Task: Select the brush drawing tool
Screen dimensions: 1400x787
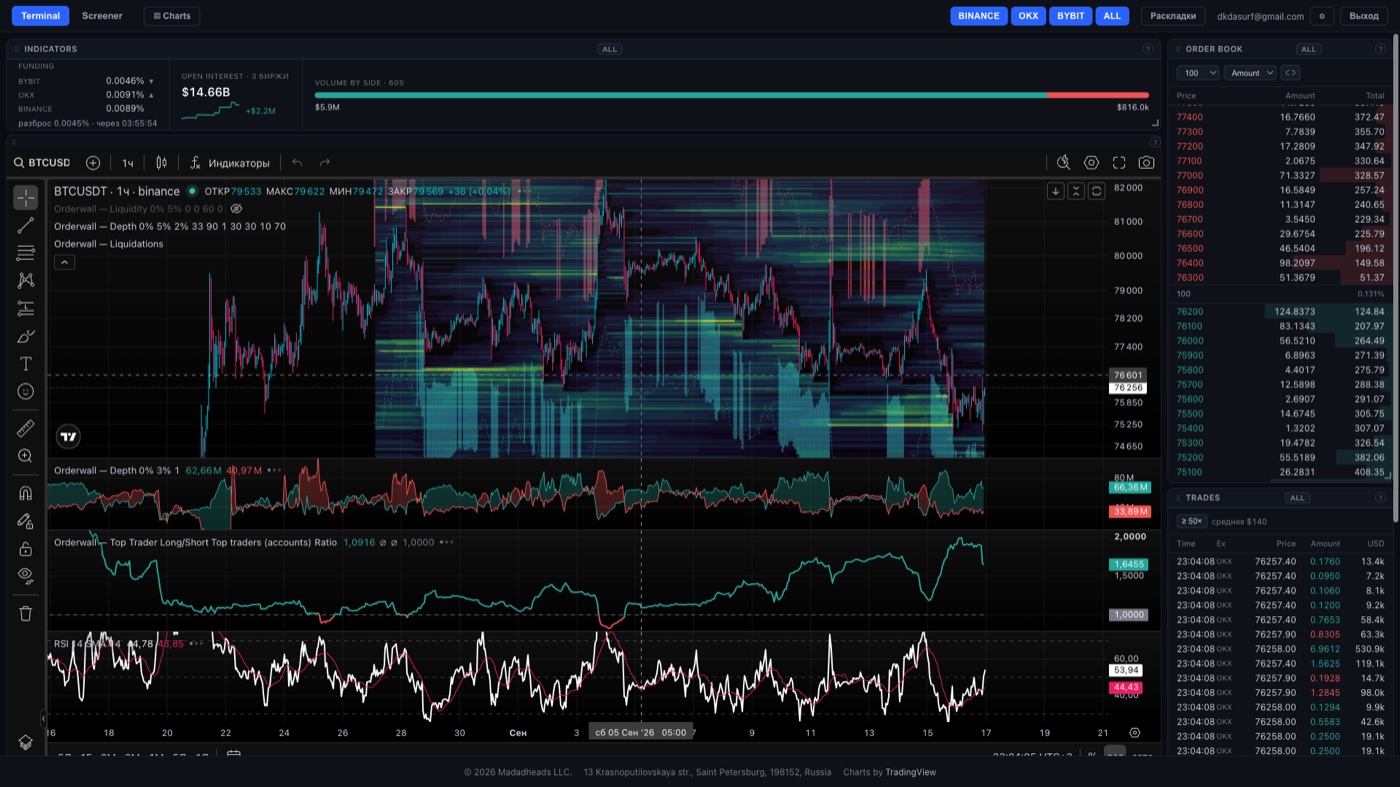Action: [x=26, y=336]
